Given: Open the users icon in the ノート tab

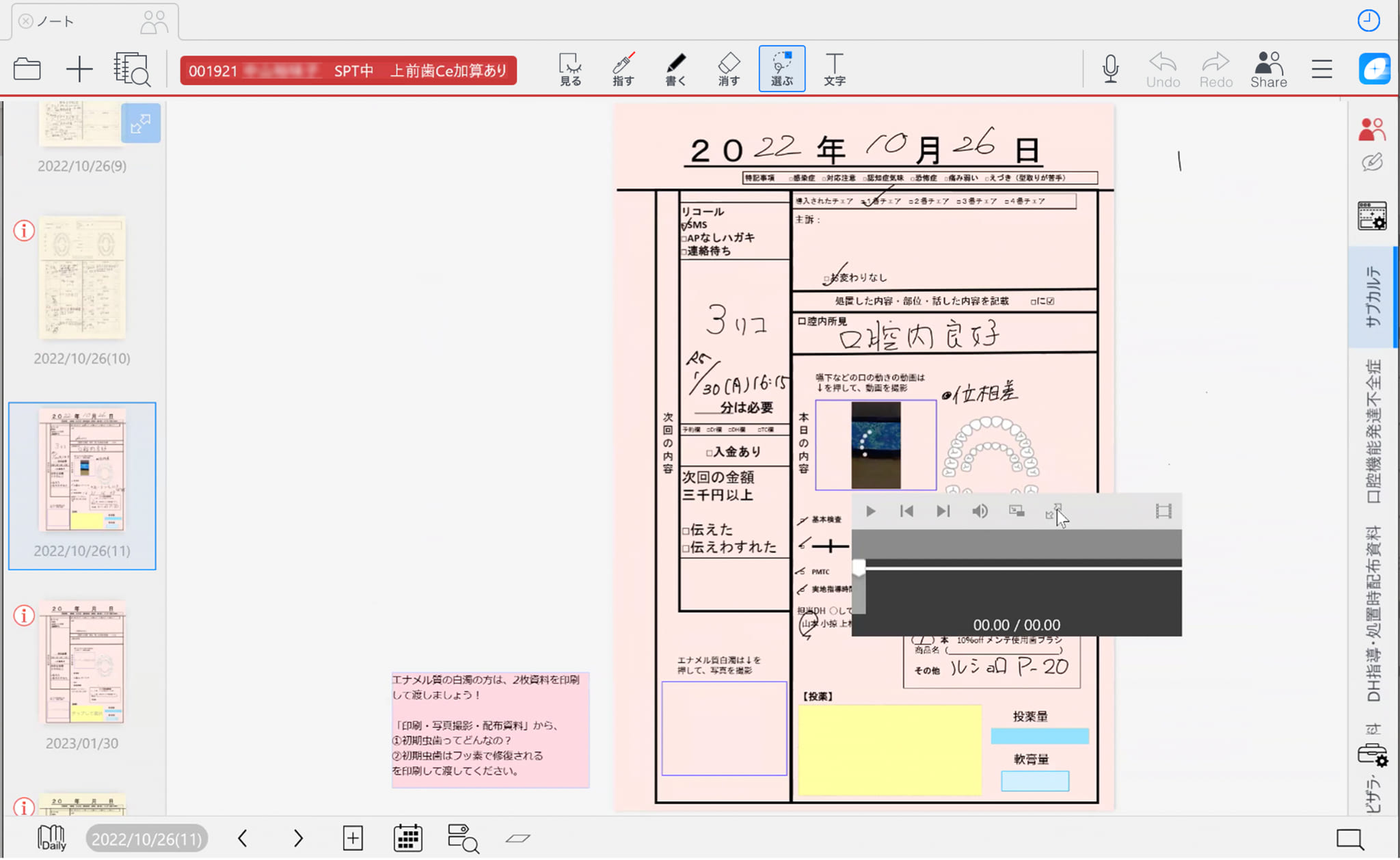Looking at the screenshot, I should click(154, 22).
